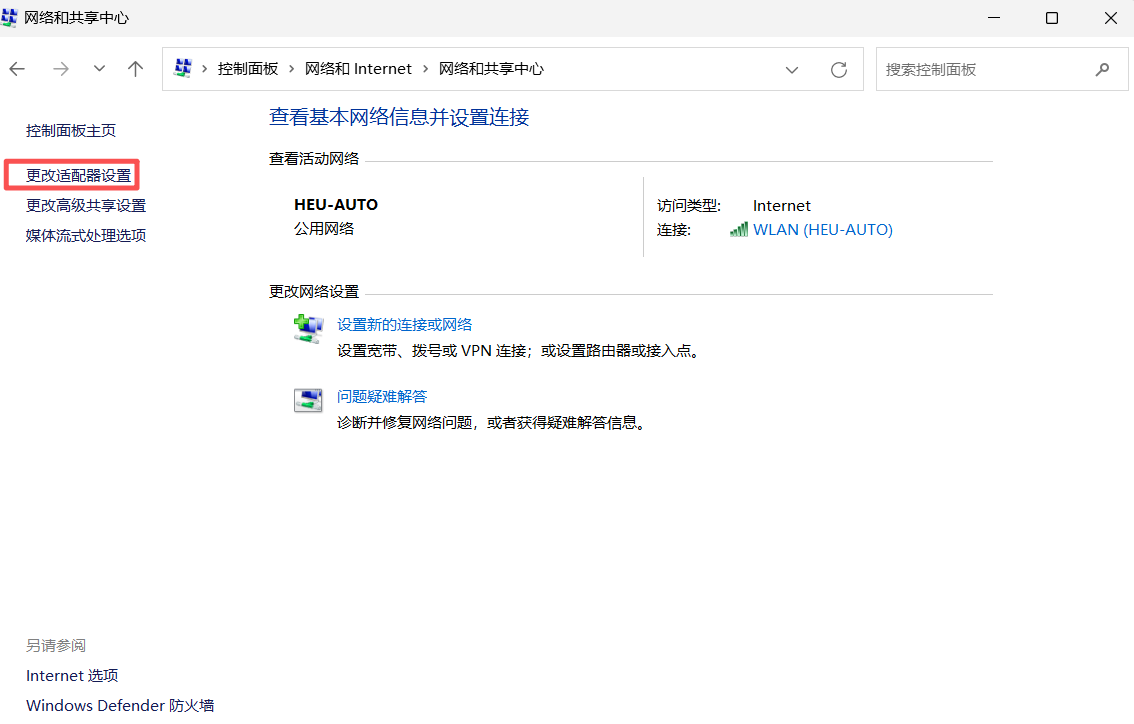Click the control panel icon in address bar
The image size is (1134, 724).
point(183,69)
